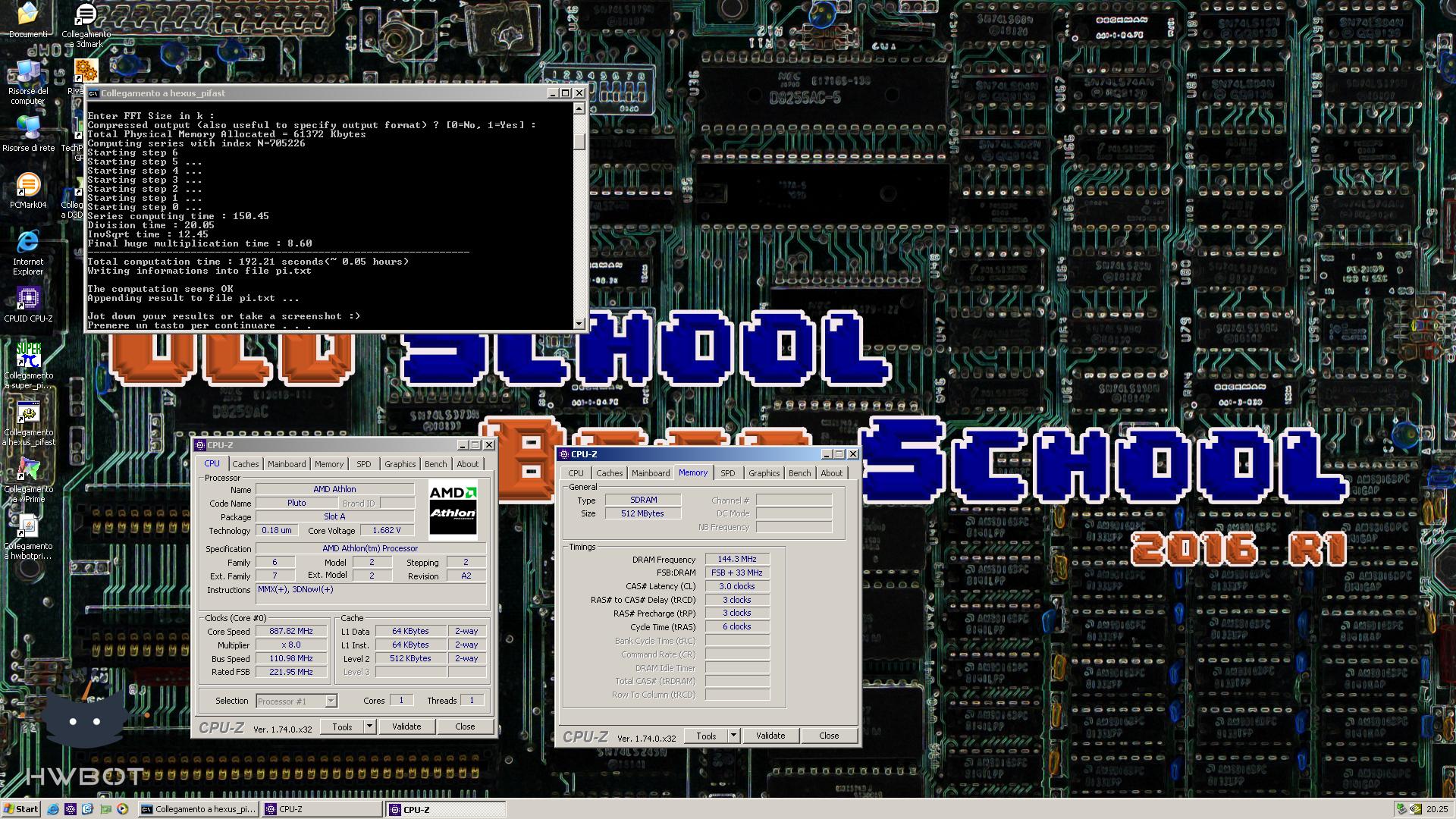Switch to hexus_pifast console taskbar button
Image resolution: width=1456 pixels, height=819 pixels.
(x=199, y=809)
